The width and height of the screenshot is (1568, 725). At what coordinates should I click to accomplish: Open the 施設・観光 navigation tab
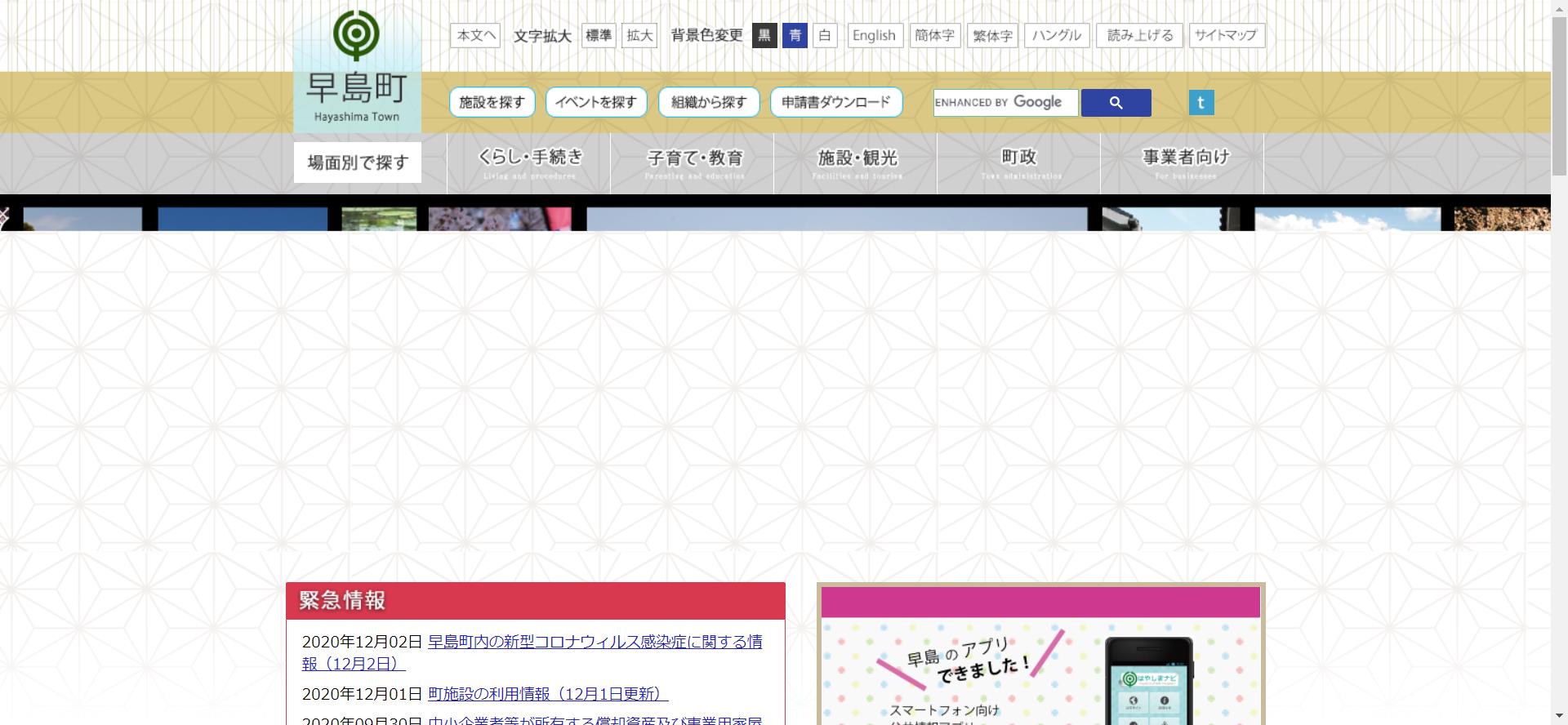click(856, 163)
